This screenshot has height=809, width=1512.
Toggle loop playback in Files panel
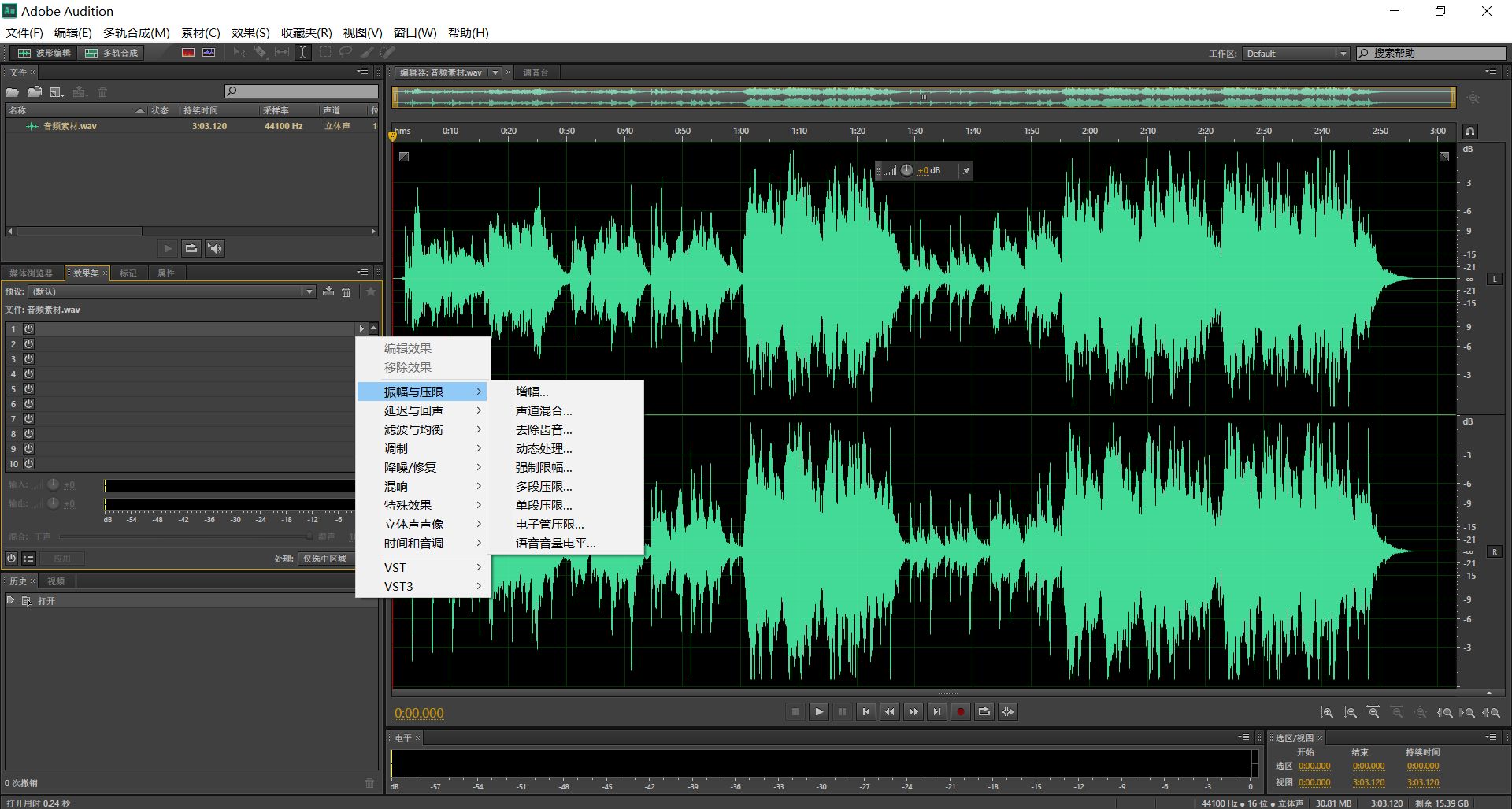tap(191, 248)
